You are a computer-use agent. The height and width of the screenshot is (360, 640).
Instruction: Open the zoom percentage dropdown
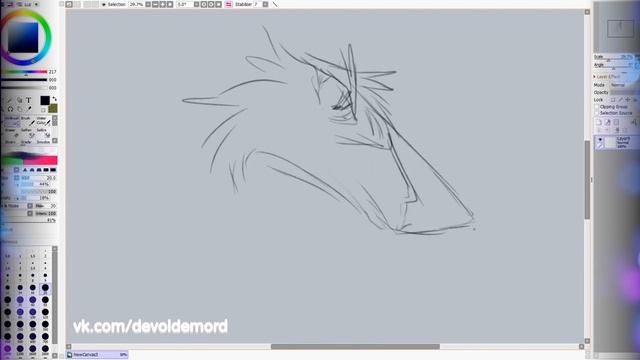[x=148, y=4]
